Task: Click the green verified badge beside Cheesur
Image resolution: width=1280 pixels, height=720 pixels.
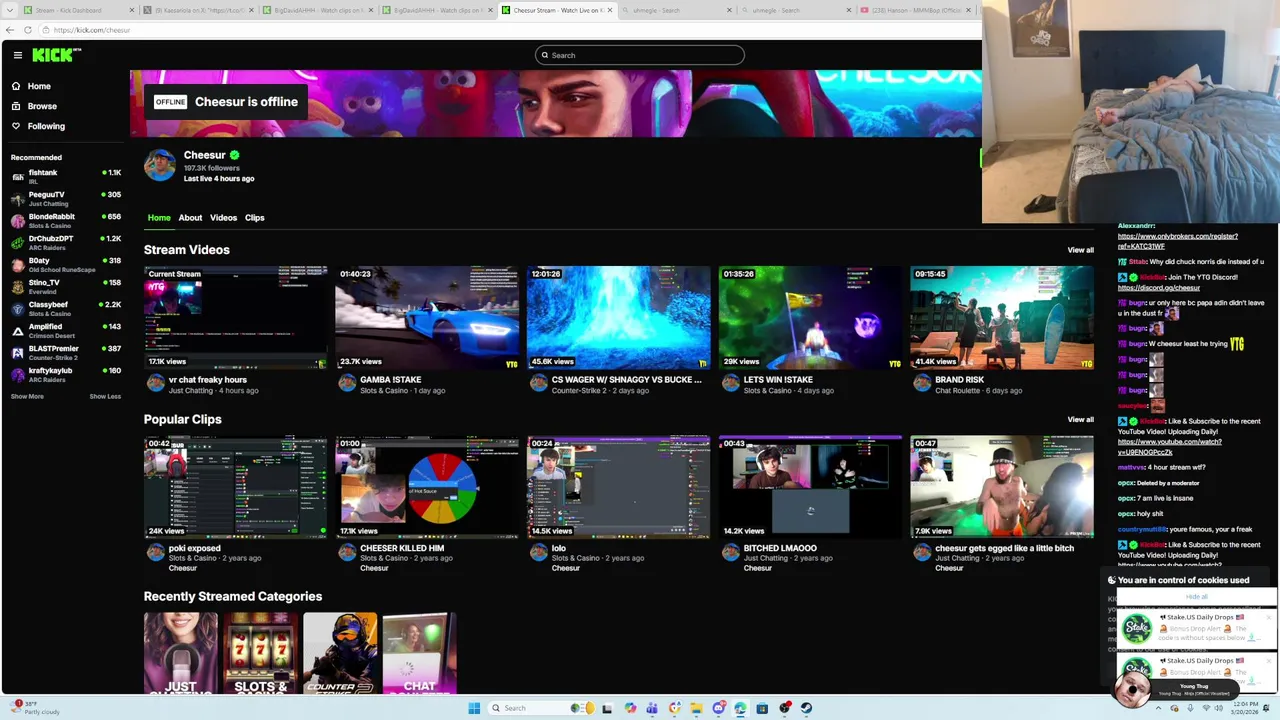Action: 234,155
